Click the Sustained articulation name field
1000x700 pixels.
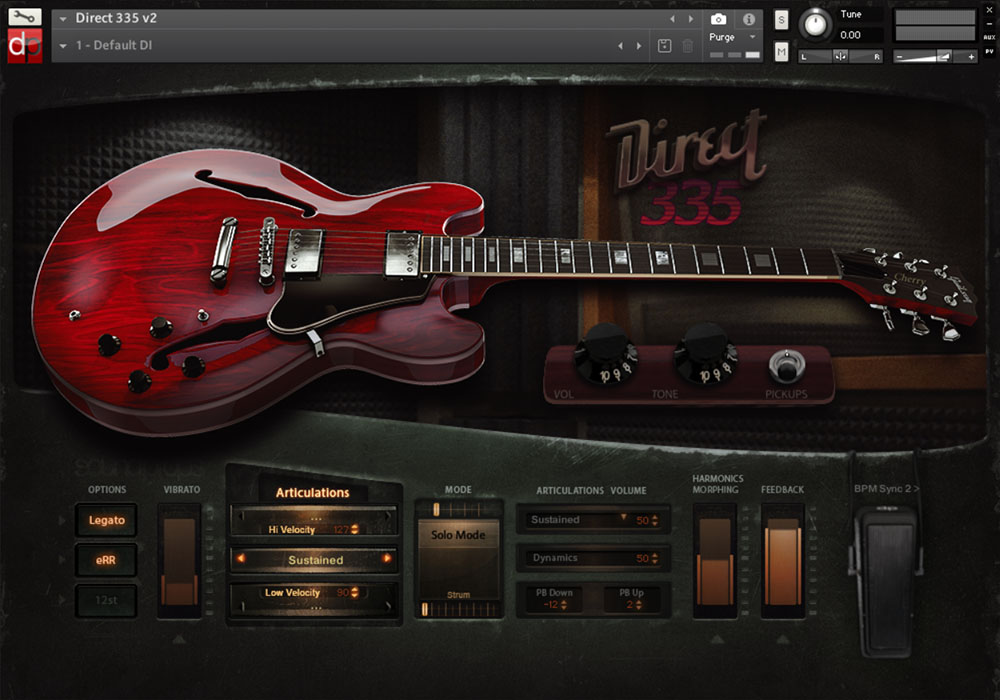pyautogui.click(x=315, y=560)
